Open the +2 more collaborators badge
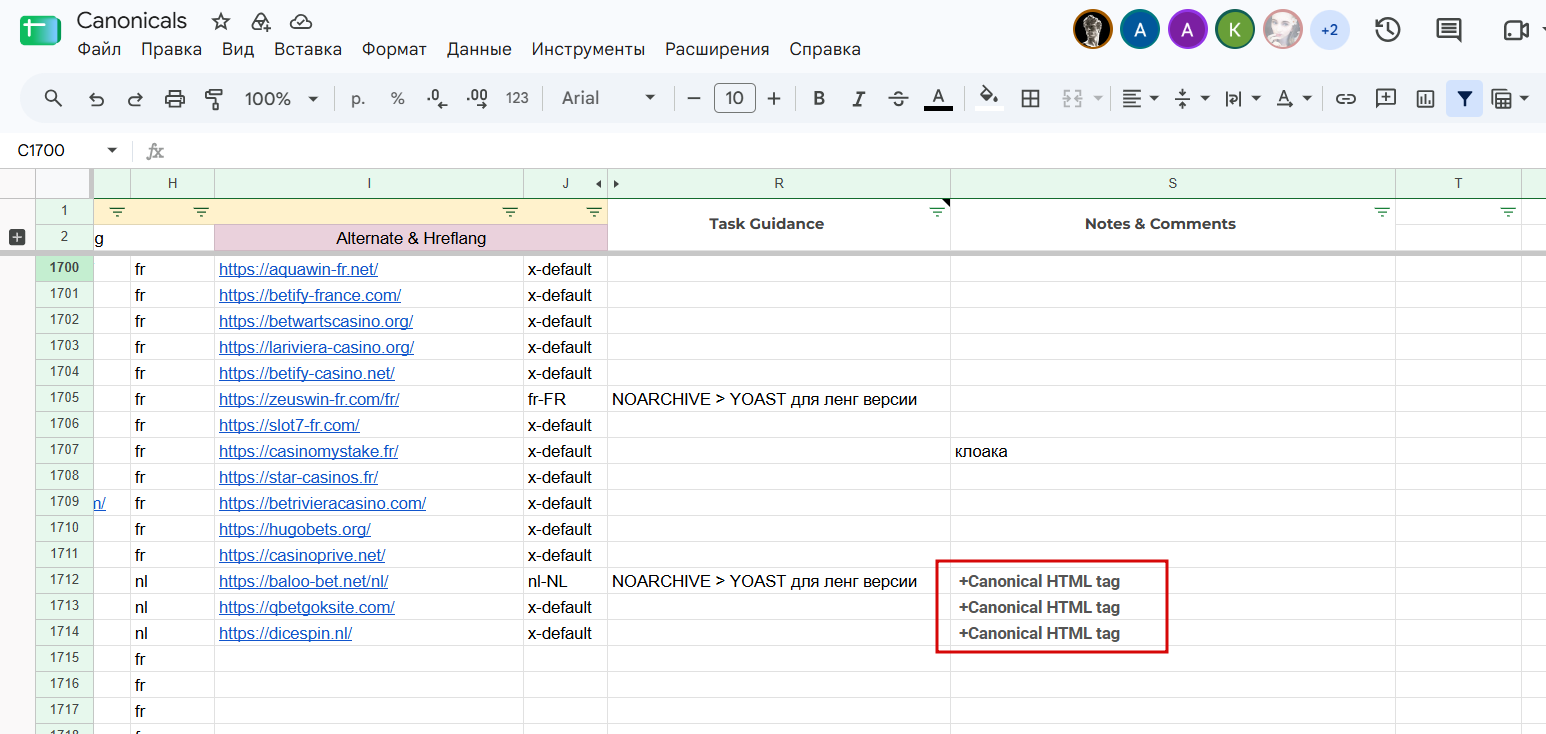This screenshot has width=1546, height=734. click(x=1329, y=30)
